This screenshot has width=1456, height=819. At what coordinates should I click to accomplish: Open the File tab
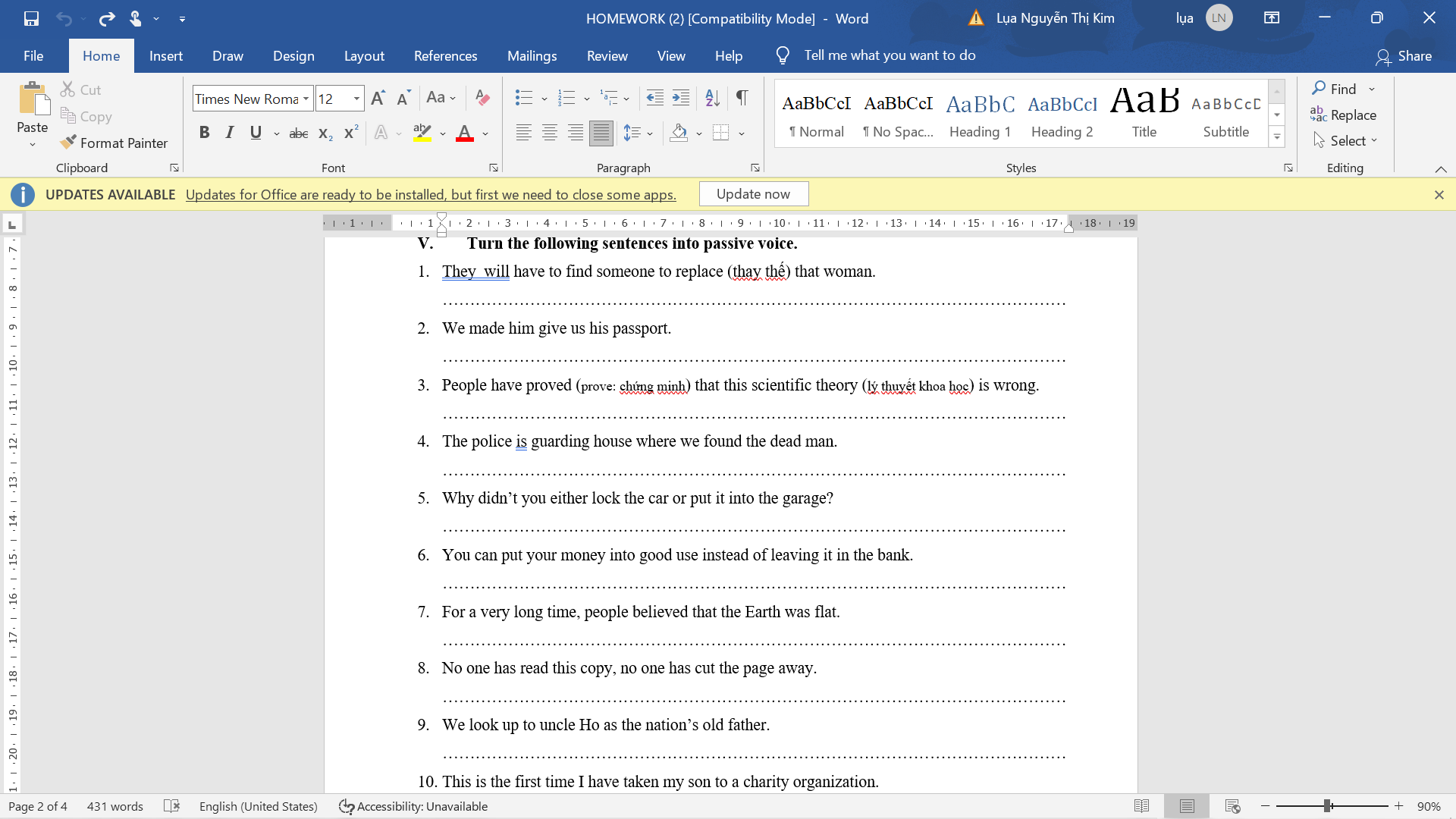[33, 55]
